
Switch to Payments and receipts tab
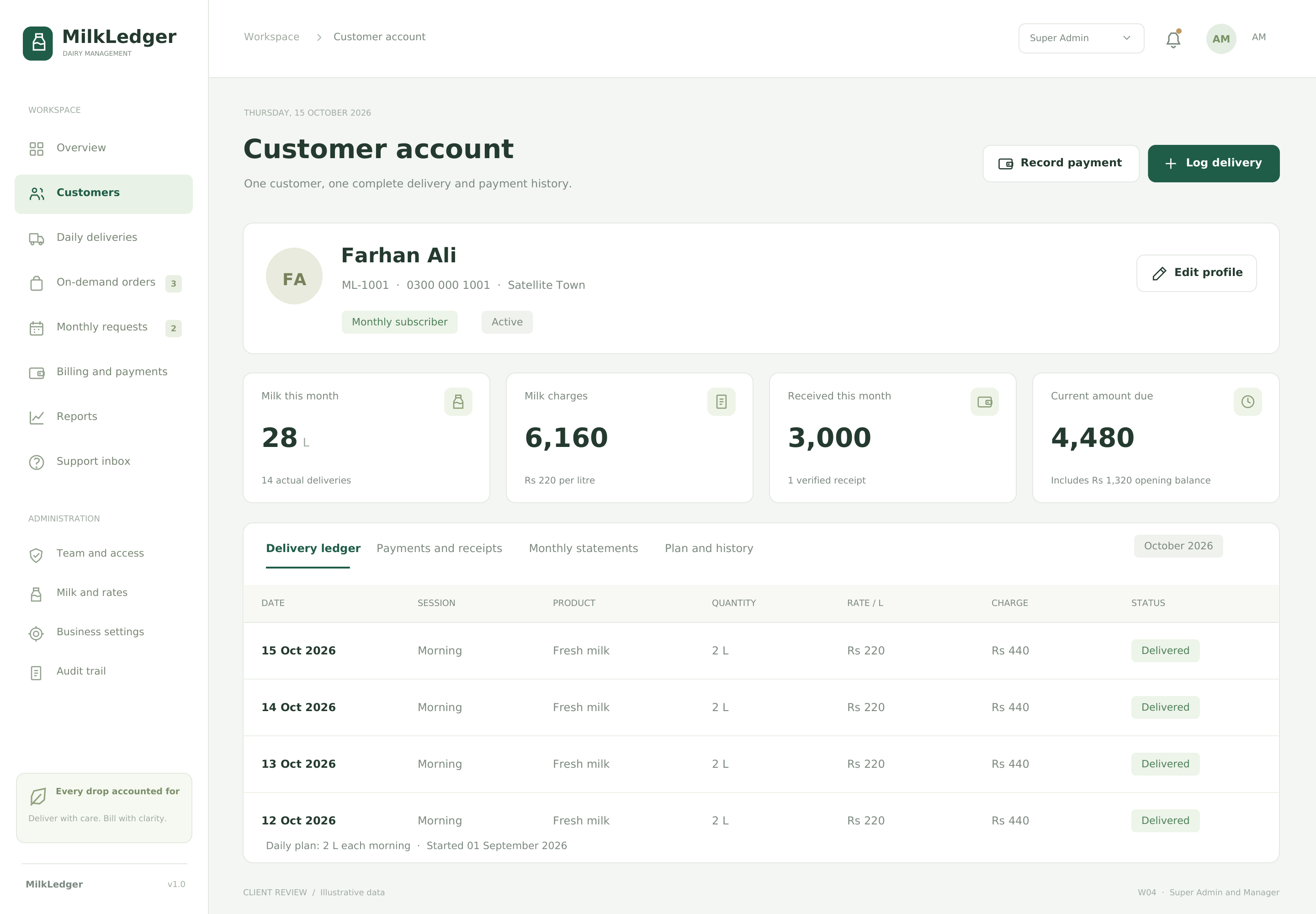[x=439, y=548]
